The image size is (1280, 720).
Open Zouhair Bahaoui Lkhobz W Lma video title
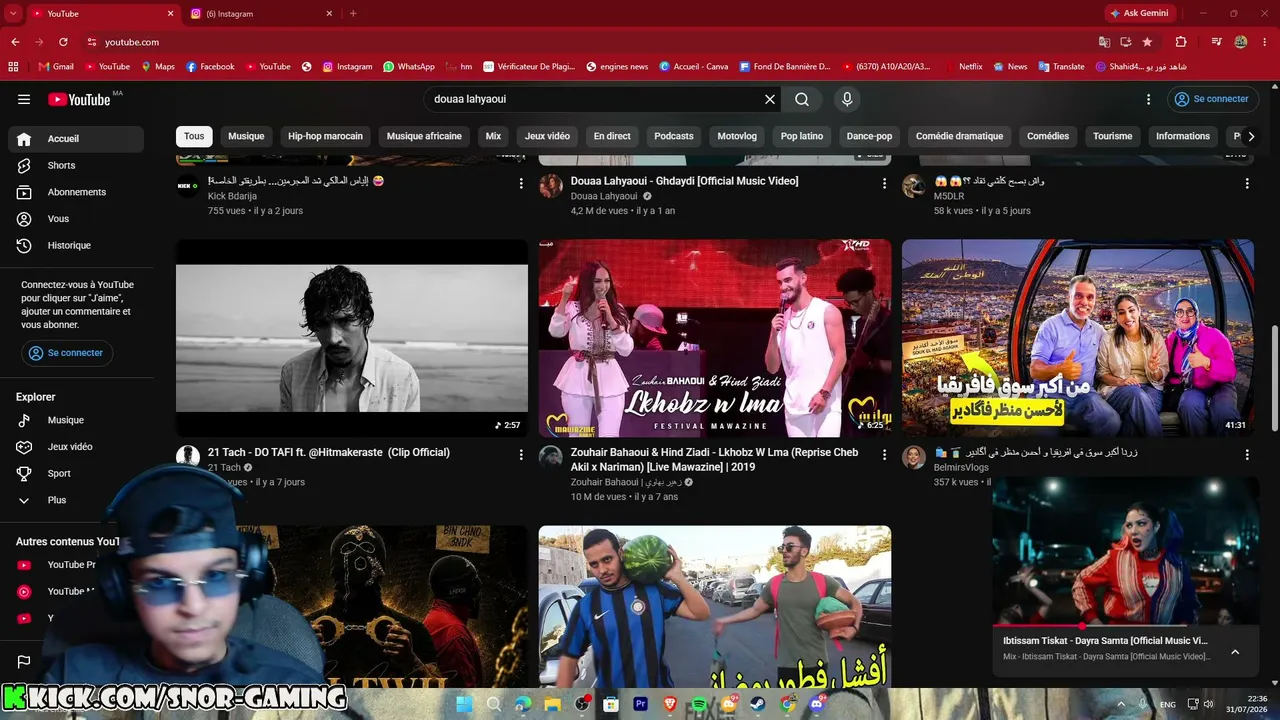(714, 459)
